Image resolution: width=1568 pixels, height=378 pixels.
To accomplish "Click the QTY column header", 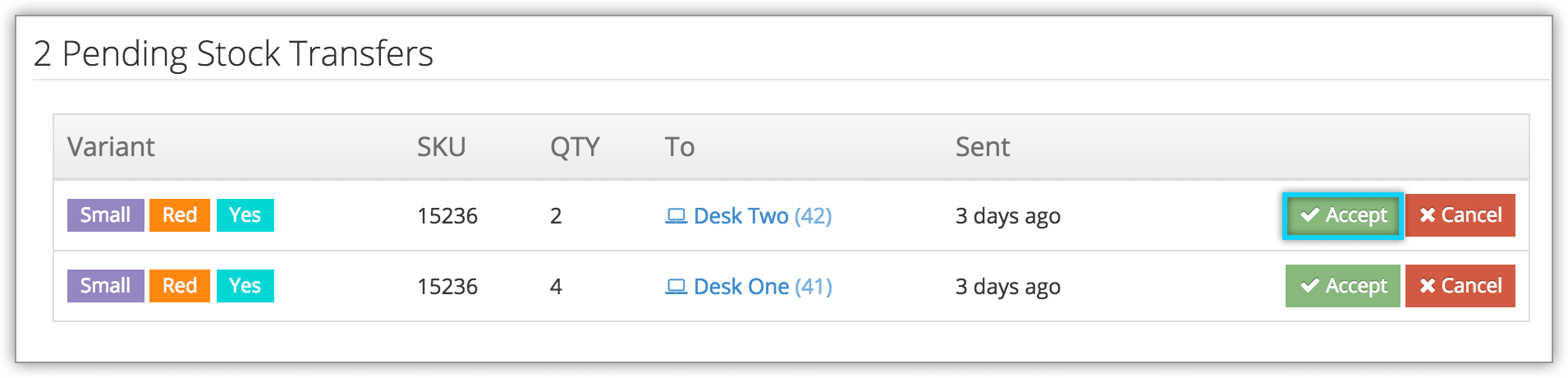I will (x=575, y=147).
